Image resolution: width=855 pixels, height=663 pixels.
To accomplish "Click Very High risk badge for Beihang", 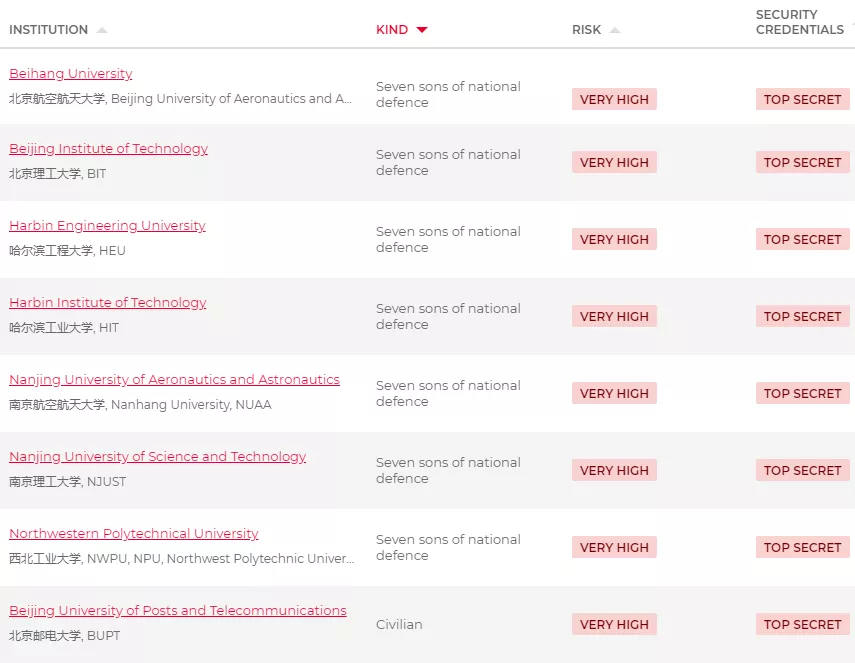I will pyautogui.click(x=614, y=99).
